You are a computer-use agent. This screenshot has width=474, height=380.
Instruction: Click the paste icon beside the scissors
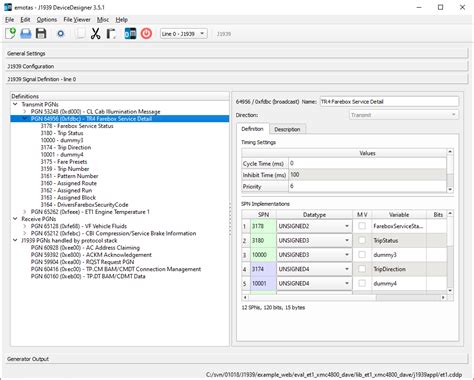point(111,34)
